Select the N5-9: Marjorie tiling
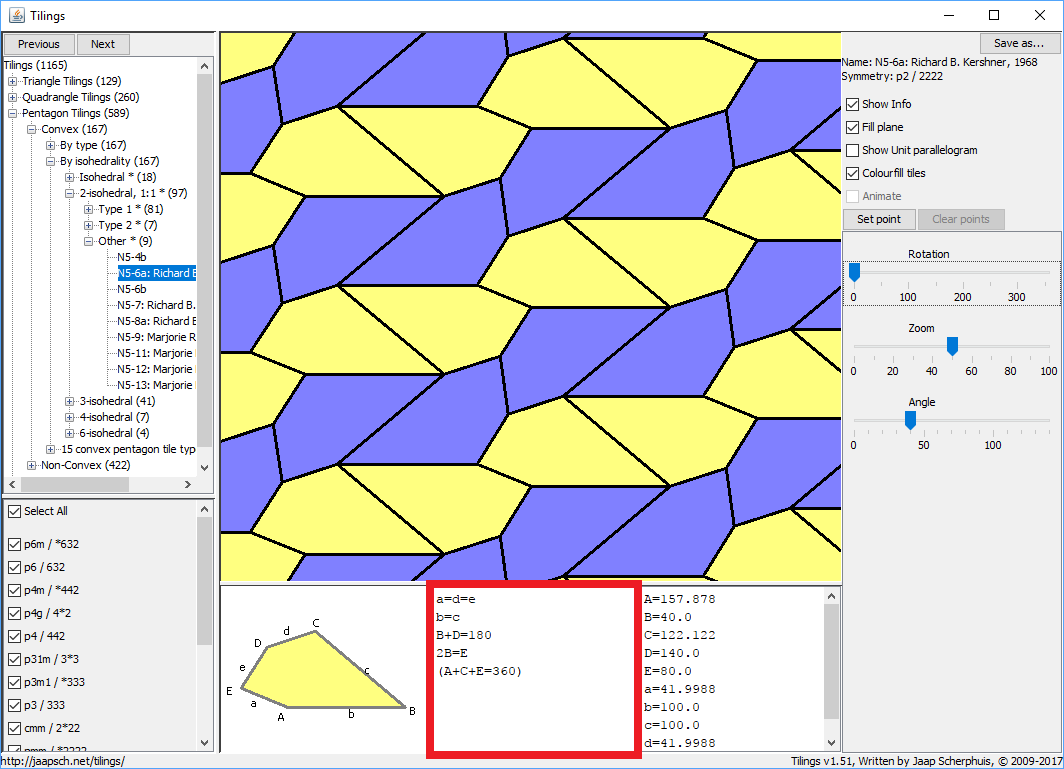 (156, 337)
